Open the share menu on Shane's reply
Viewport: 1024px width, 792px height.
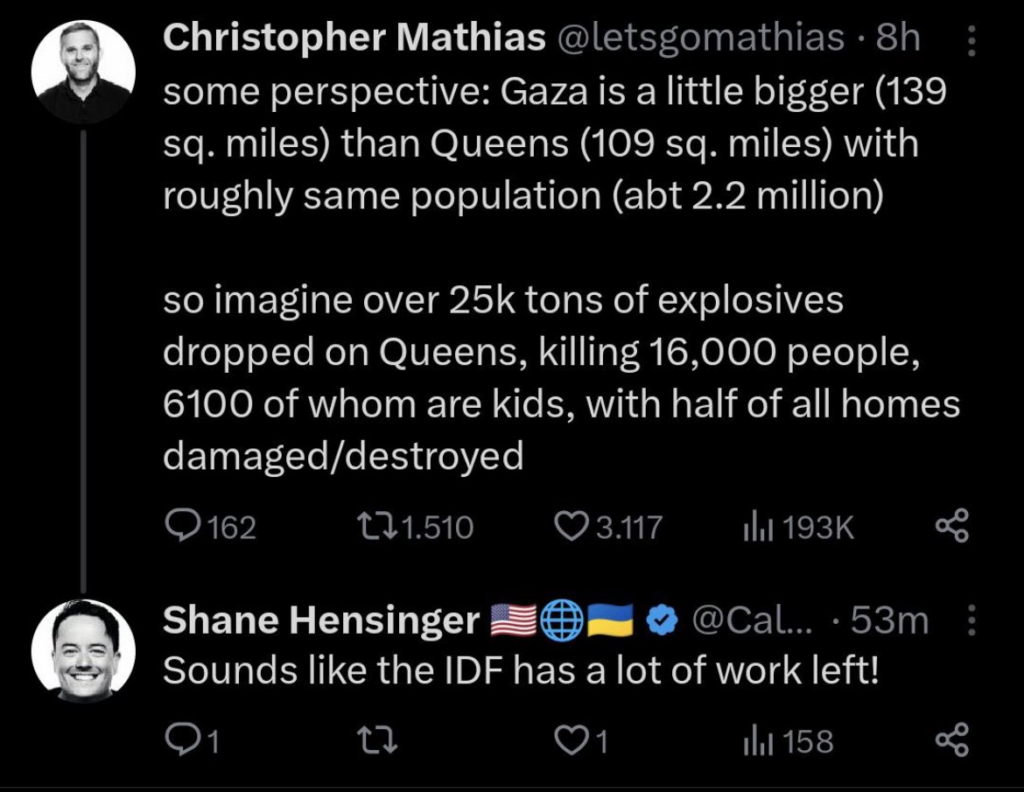950,740
